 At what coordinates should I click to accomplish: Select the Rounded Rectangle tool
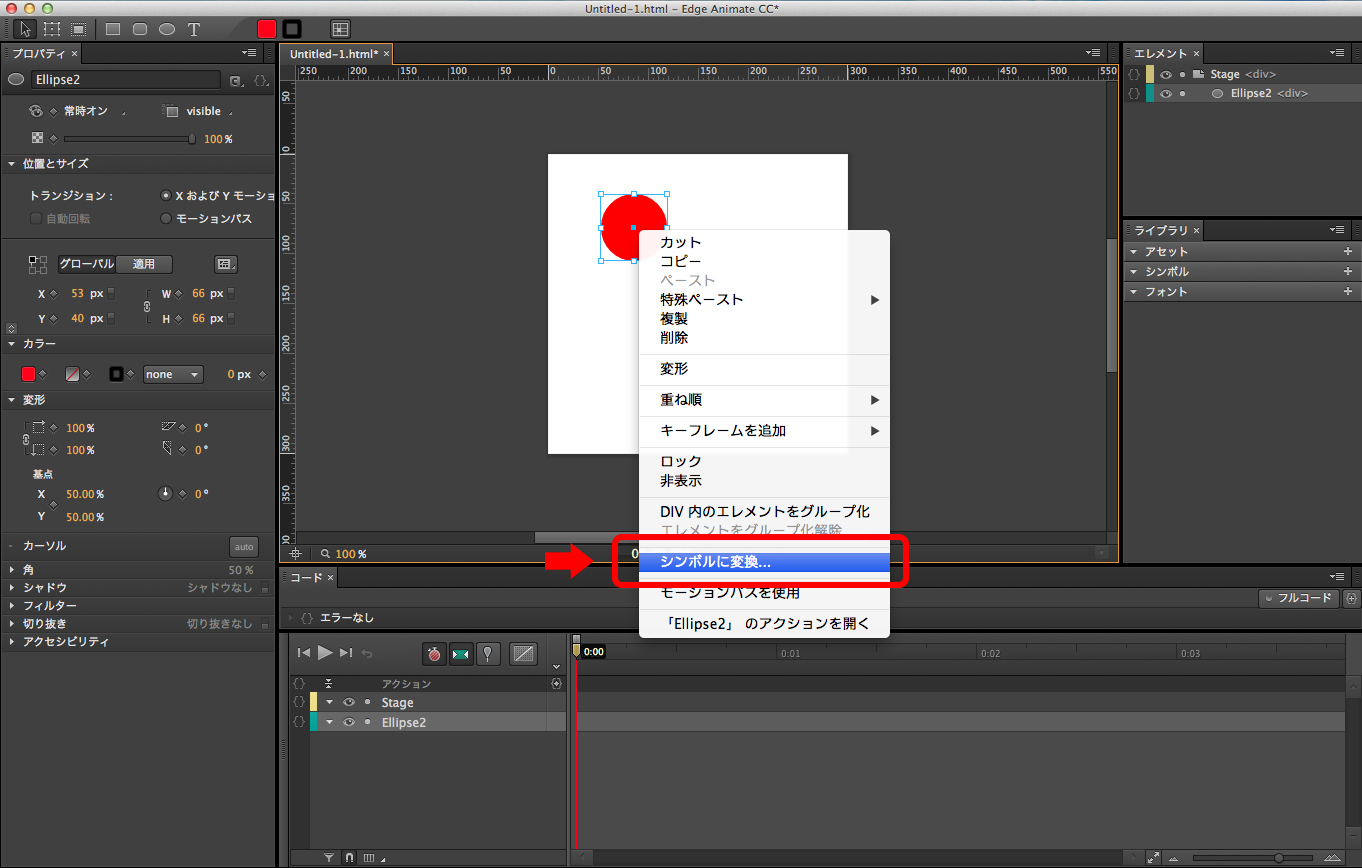pos(140,29)
